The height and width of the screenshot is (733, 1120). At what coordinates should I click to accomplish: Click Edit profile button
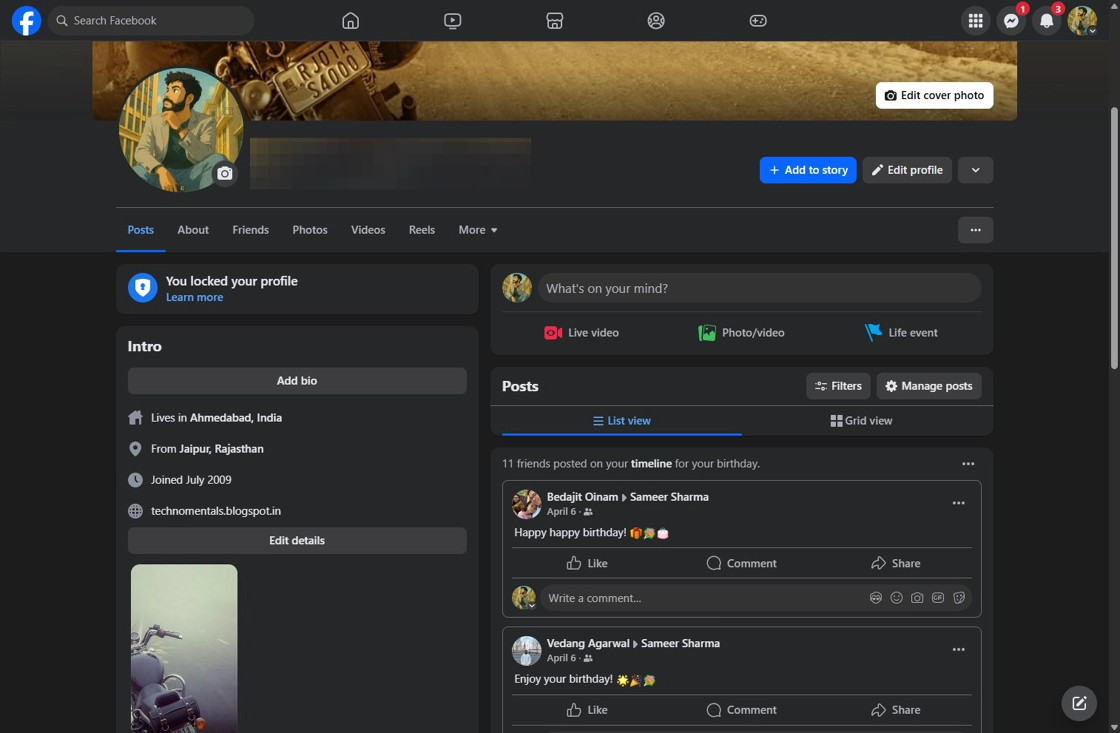tap(907, 170)
